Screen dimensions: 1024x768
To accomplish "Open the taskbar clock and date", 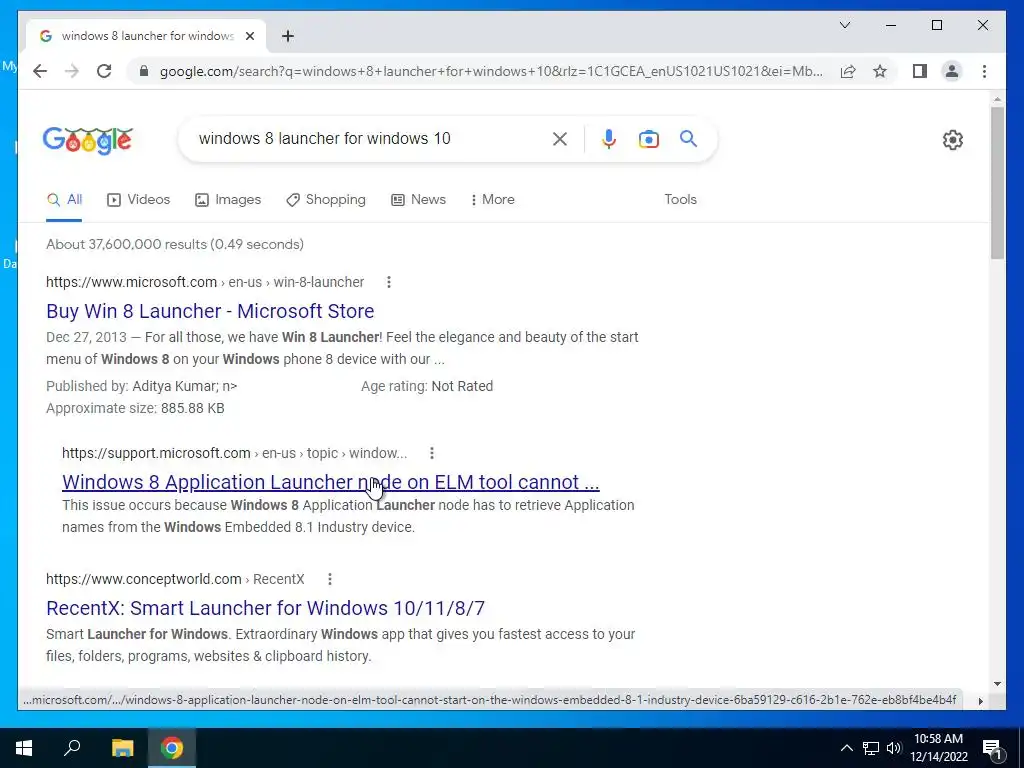I will pos(938,748).
